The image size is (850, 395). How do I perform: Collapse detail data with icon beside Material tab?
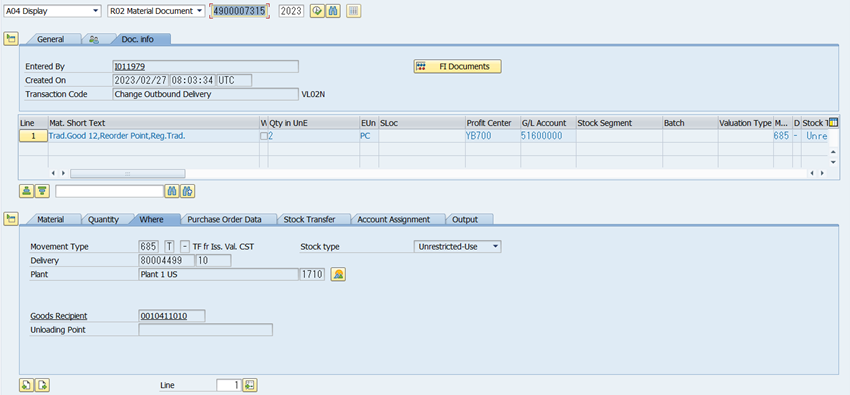pyautogui.click(x=11, y=218)
